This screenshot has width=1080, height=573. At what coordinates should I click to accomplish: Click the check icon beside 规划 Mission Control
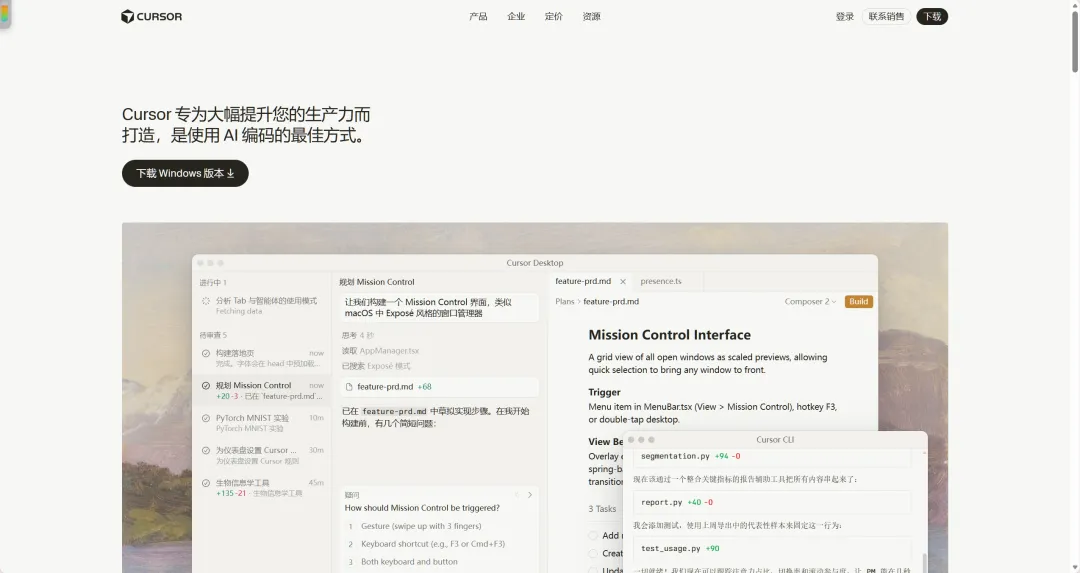pyautogui.click(x=205, y=386)
